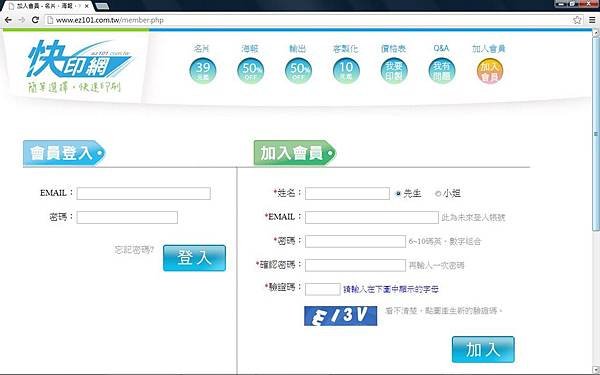Focus the login EMAIL field

[x=143, y=193]
